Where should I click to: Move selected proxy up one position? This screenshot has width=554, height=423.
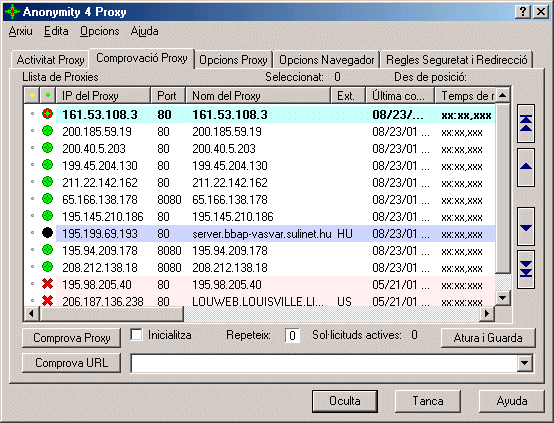coord(526,167)
